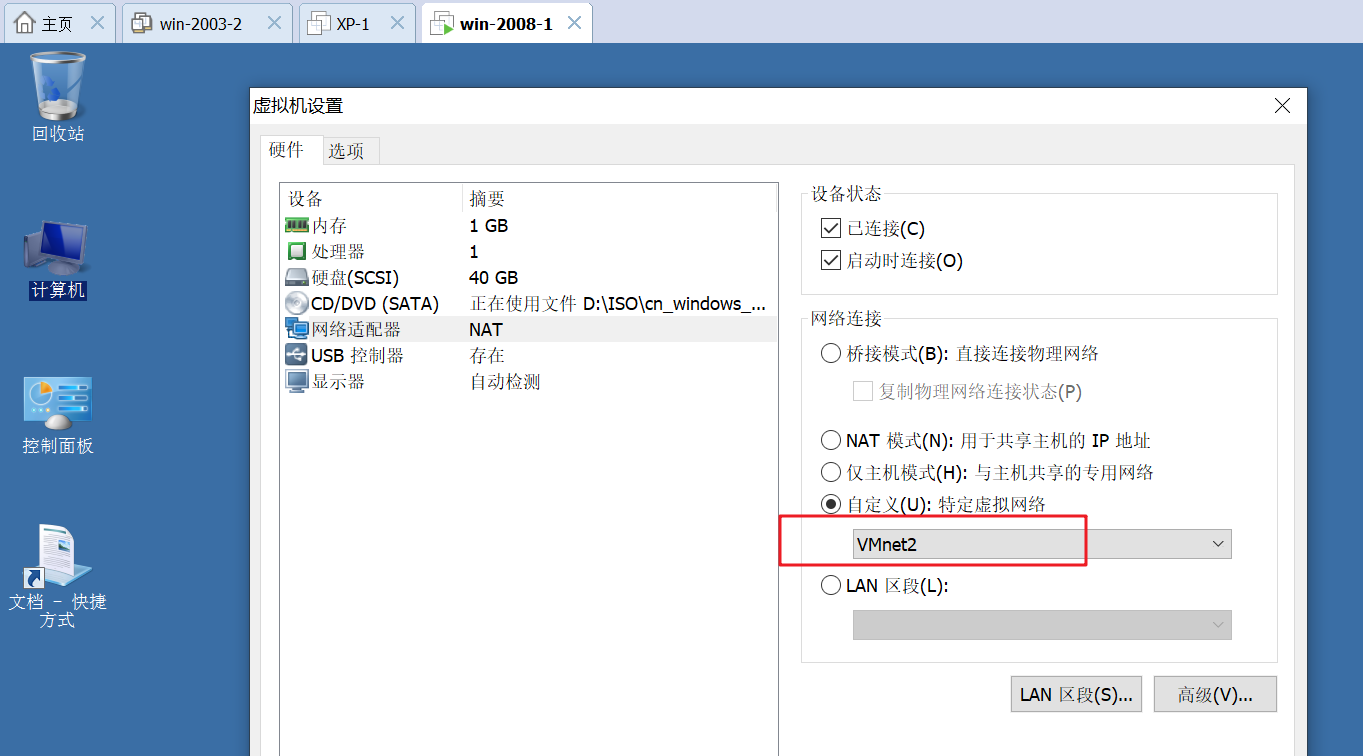The width and height of the screenshot is (1363, 756).
Task: Select the 内存 row label
Action: coord(329,226)
